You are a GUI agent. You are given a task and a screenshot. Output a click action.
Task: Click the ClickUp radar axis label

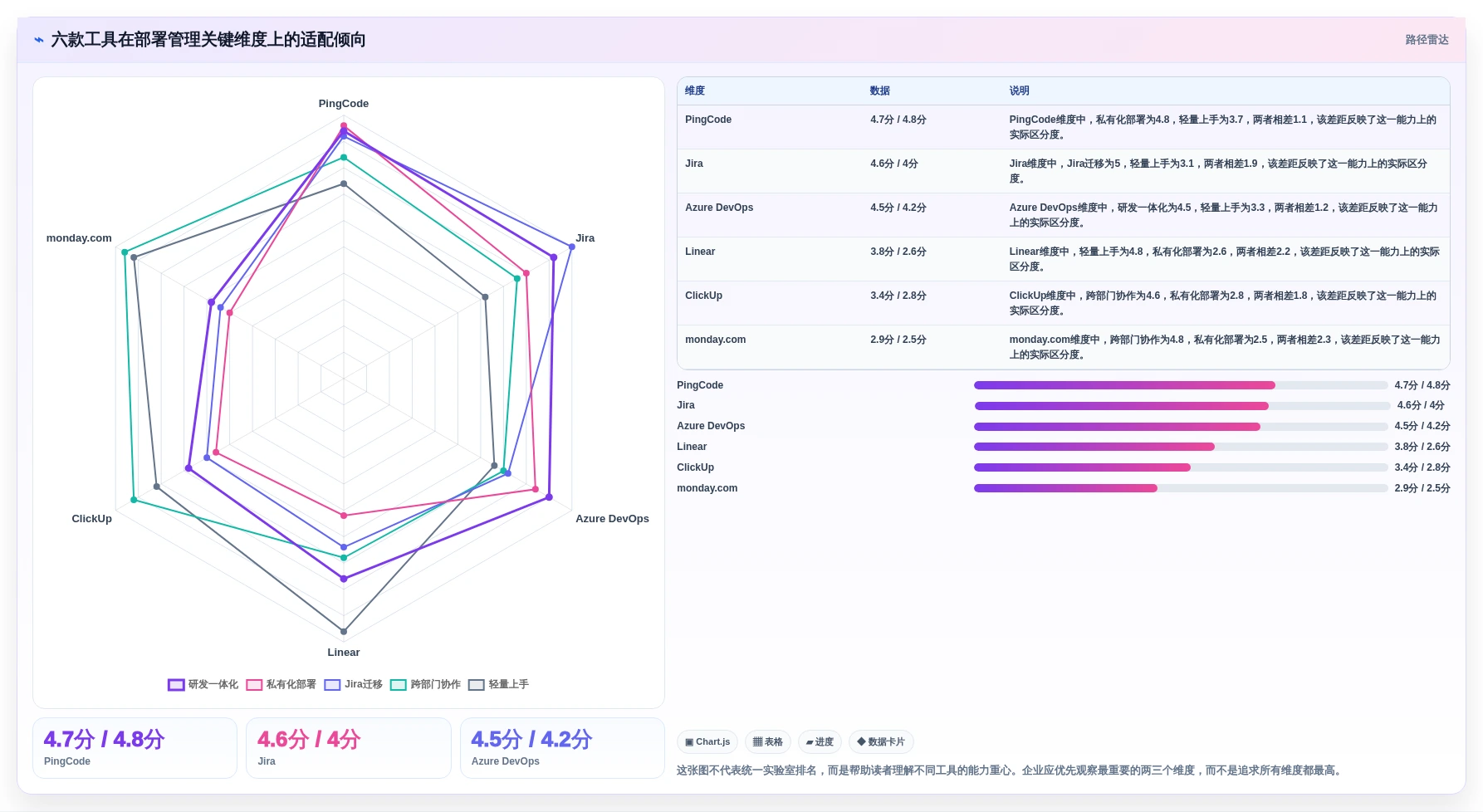91,519
